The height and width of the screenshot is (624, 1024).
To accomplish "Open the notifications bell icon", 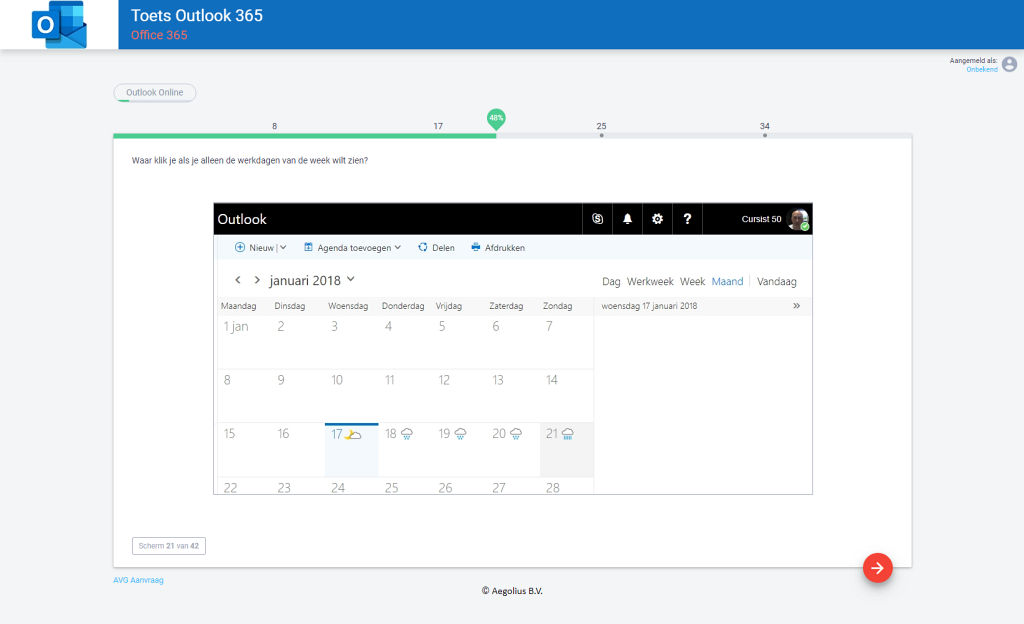I will 628,219.
